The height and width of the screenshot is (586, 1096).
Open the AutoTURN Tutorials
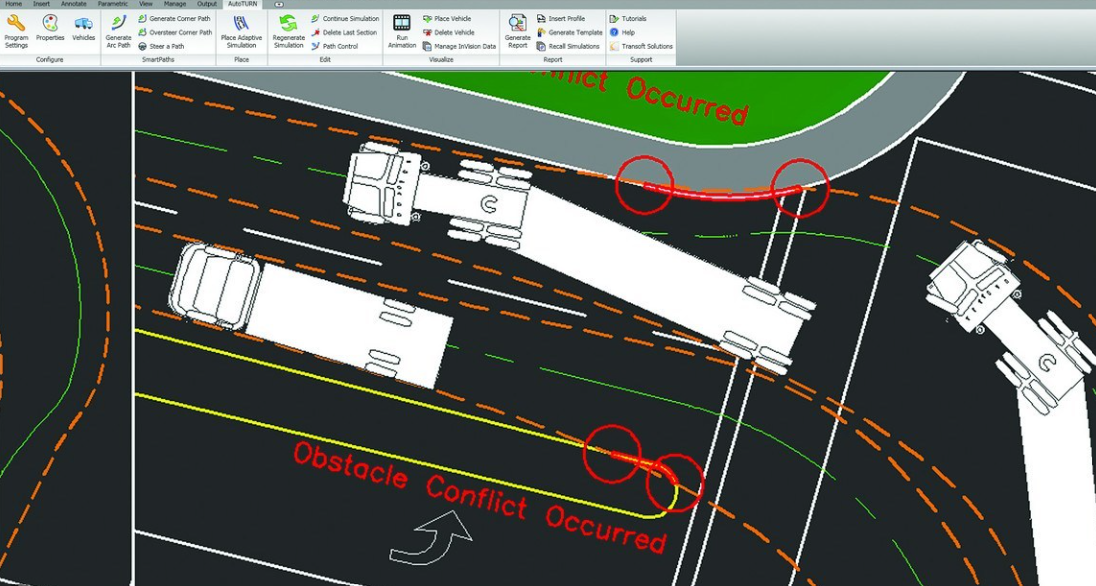(633, 18)
